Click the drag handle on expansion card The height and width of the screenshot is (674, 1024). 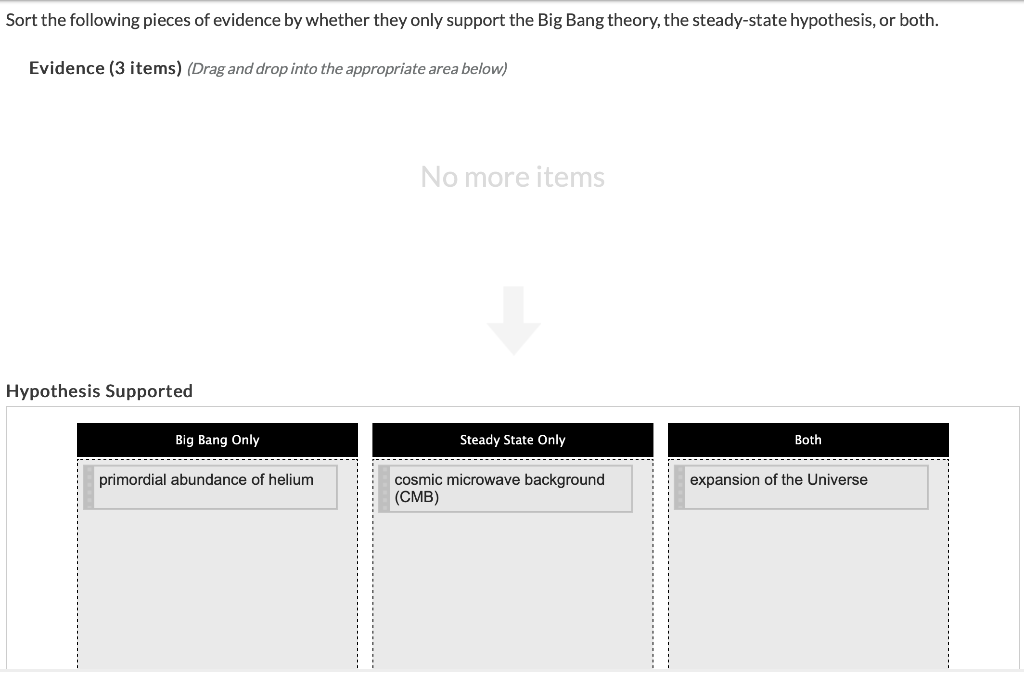(x=680, y=486)
